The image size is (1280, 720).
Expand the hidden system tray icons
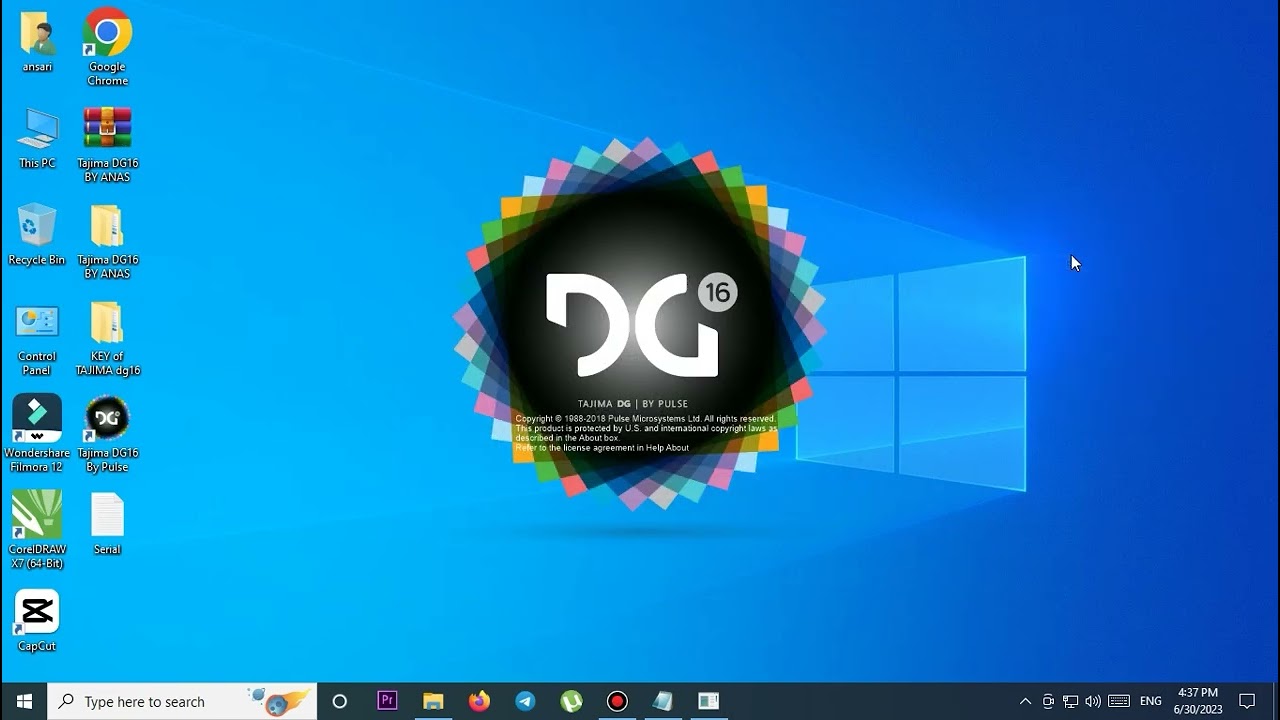(x=1025, y=701)
